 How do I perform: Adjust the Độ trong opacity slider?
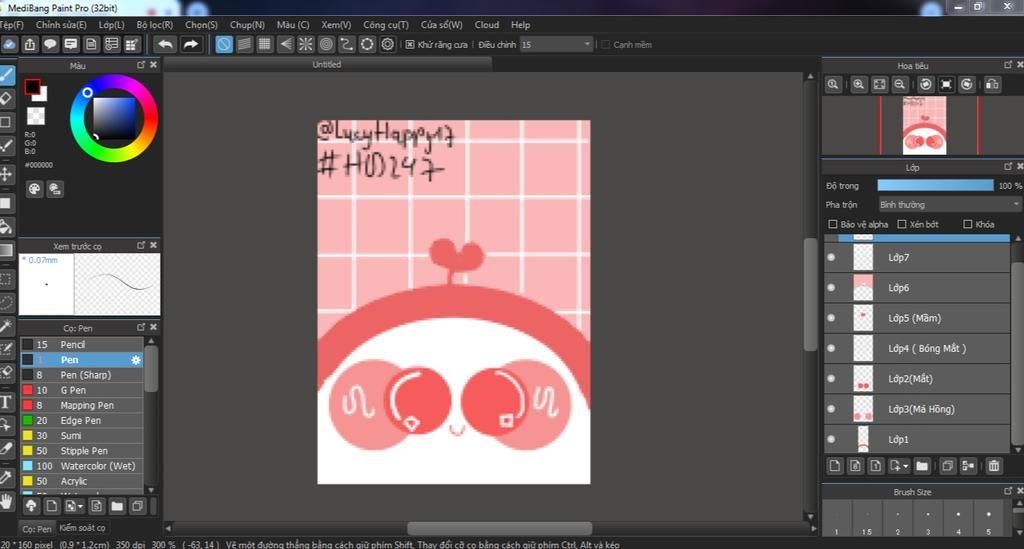click(x=935, y=185)
